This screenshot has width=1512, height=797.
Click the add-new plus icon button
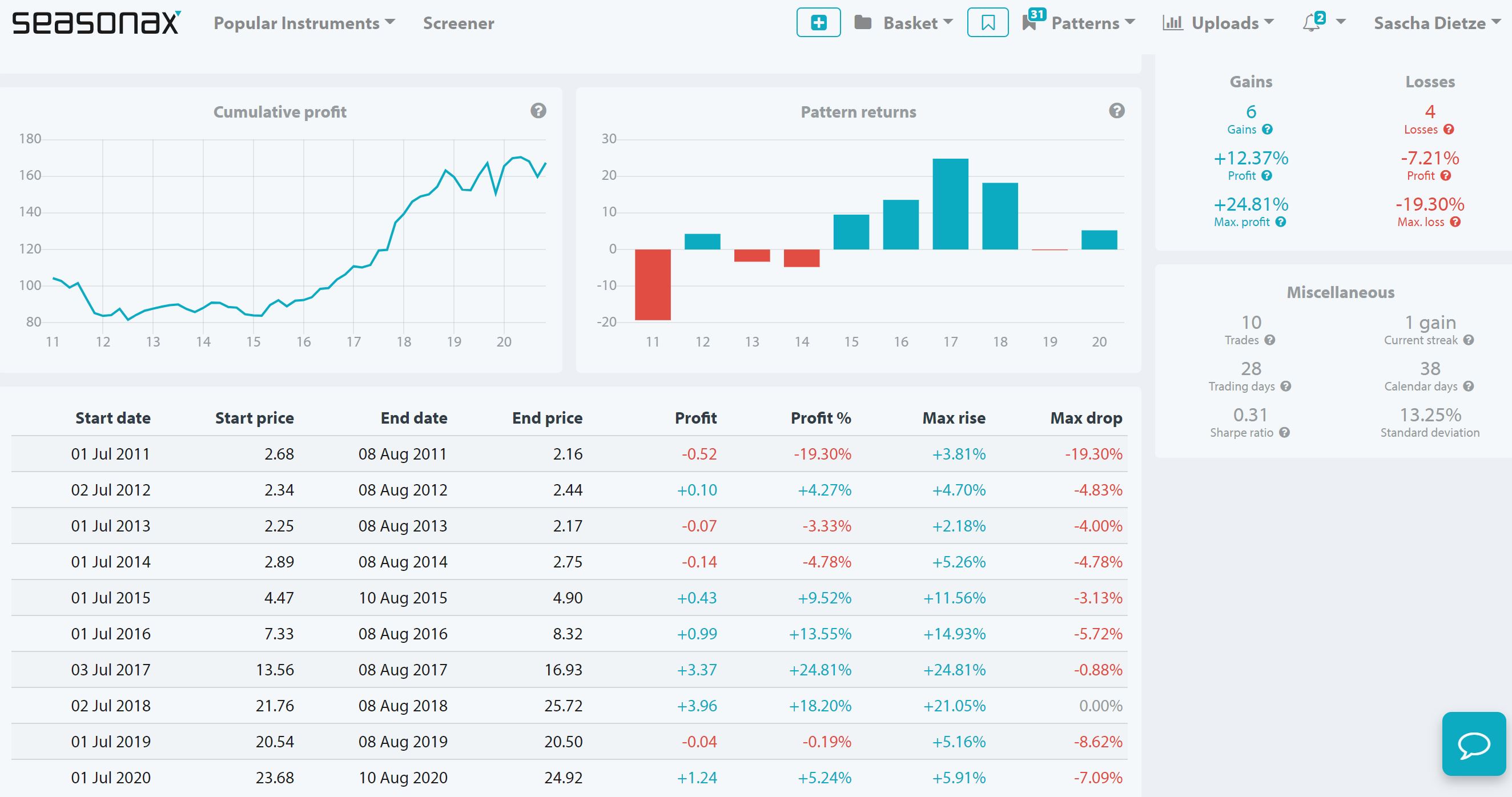click(818, 23)
